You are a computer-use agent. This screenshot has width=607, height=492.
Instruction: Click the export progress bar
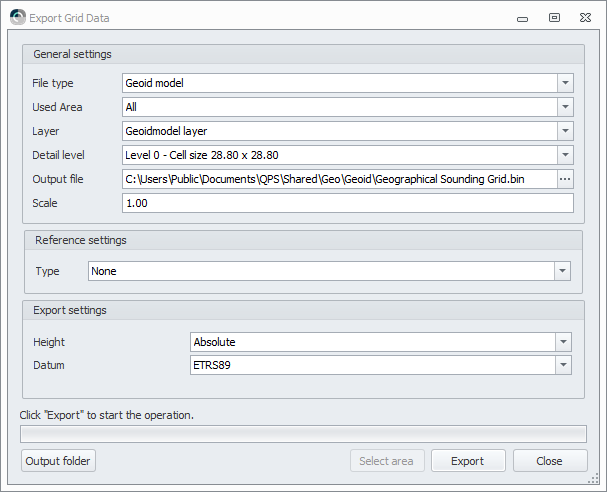[x=303, y=434]
